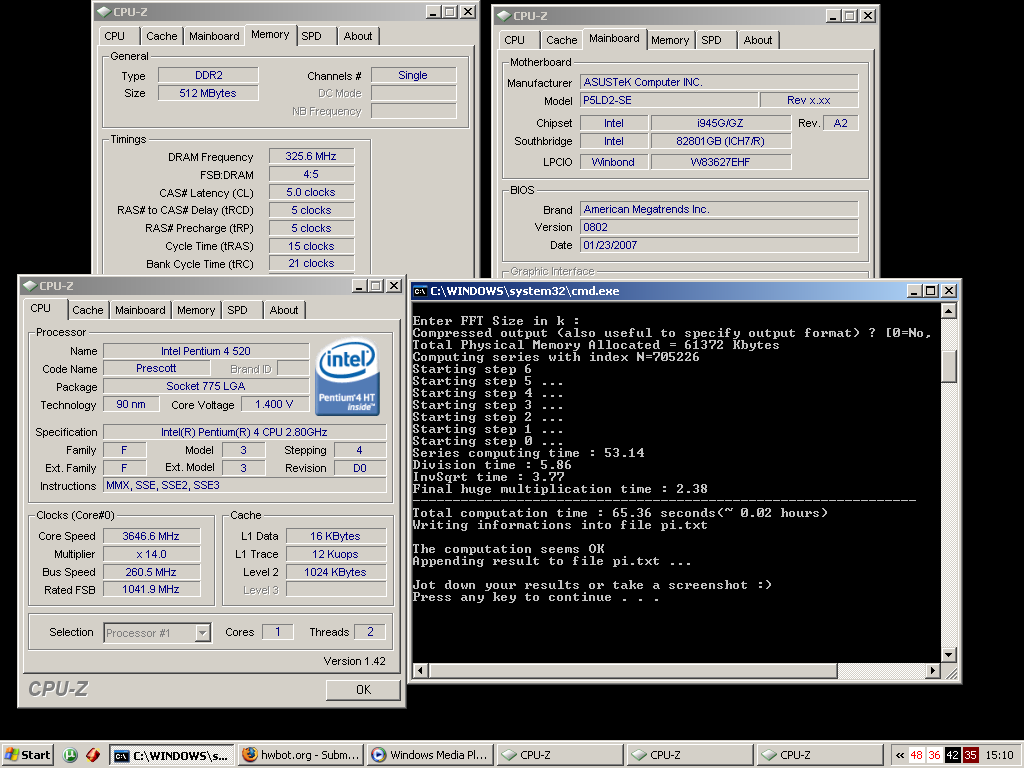Click tray temperature icon showing 48
This screenshot has height=768, width=1024.
pos(916,756)
